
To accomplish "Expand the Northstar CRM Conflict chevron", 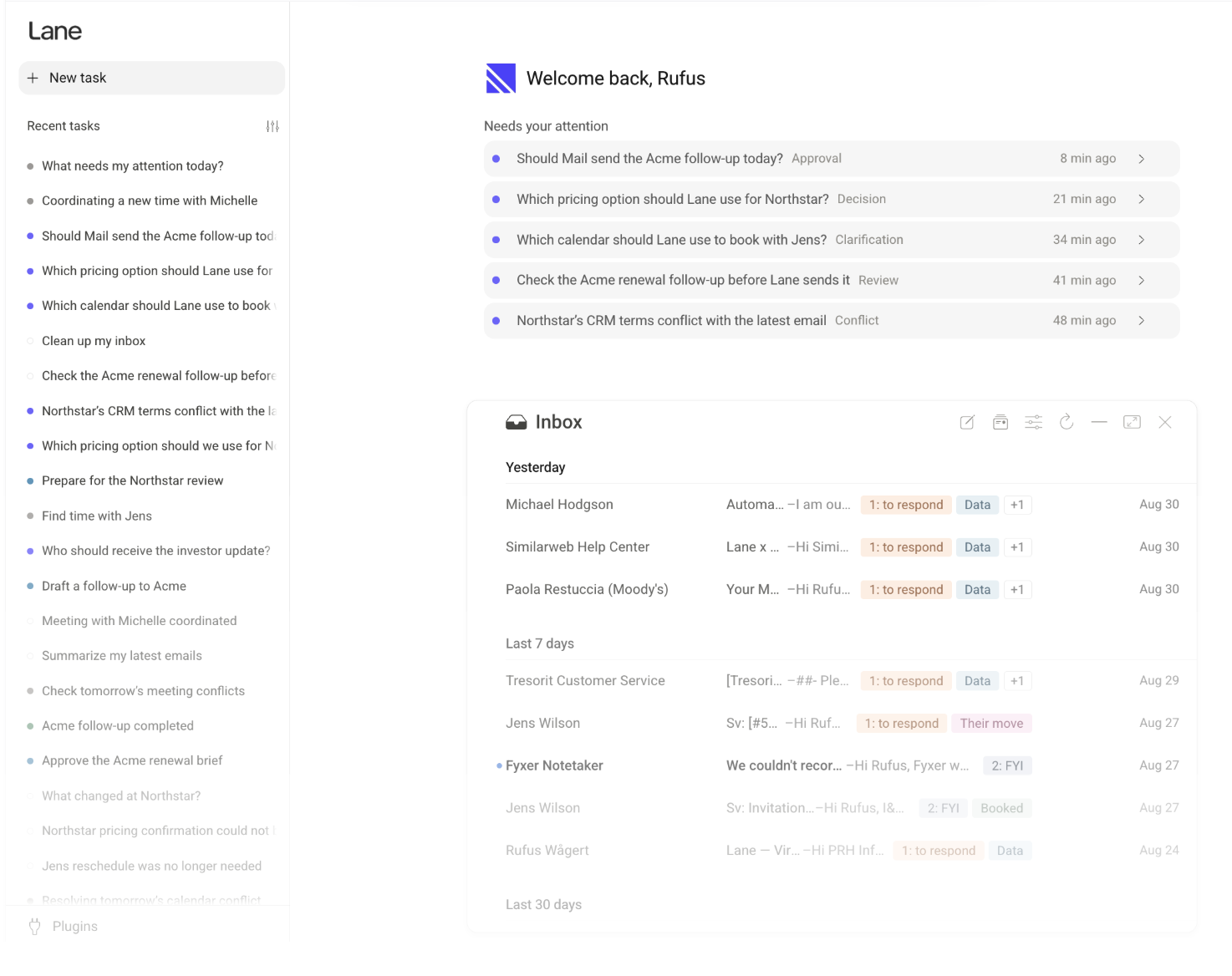I will click(1142, 320).
